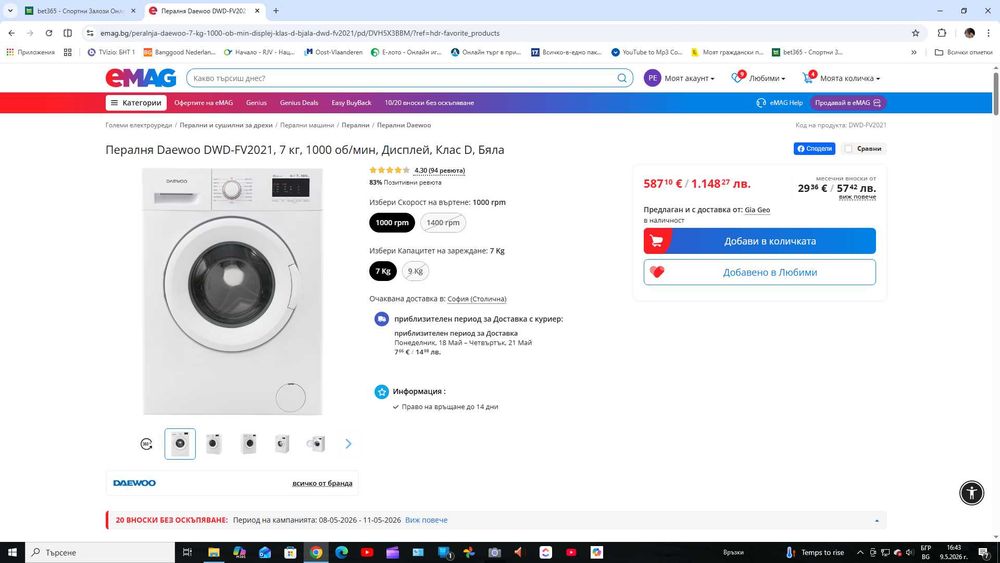Open the Task View taskbar icon
This screenshot has width=1000, height=563.
tap(187, 552)
